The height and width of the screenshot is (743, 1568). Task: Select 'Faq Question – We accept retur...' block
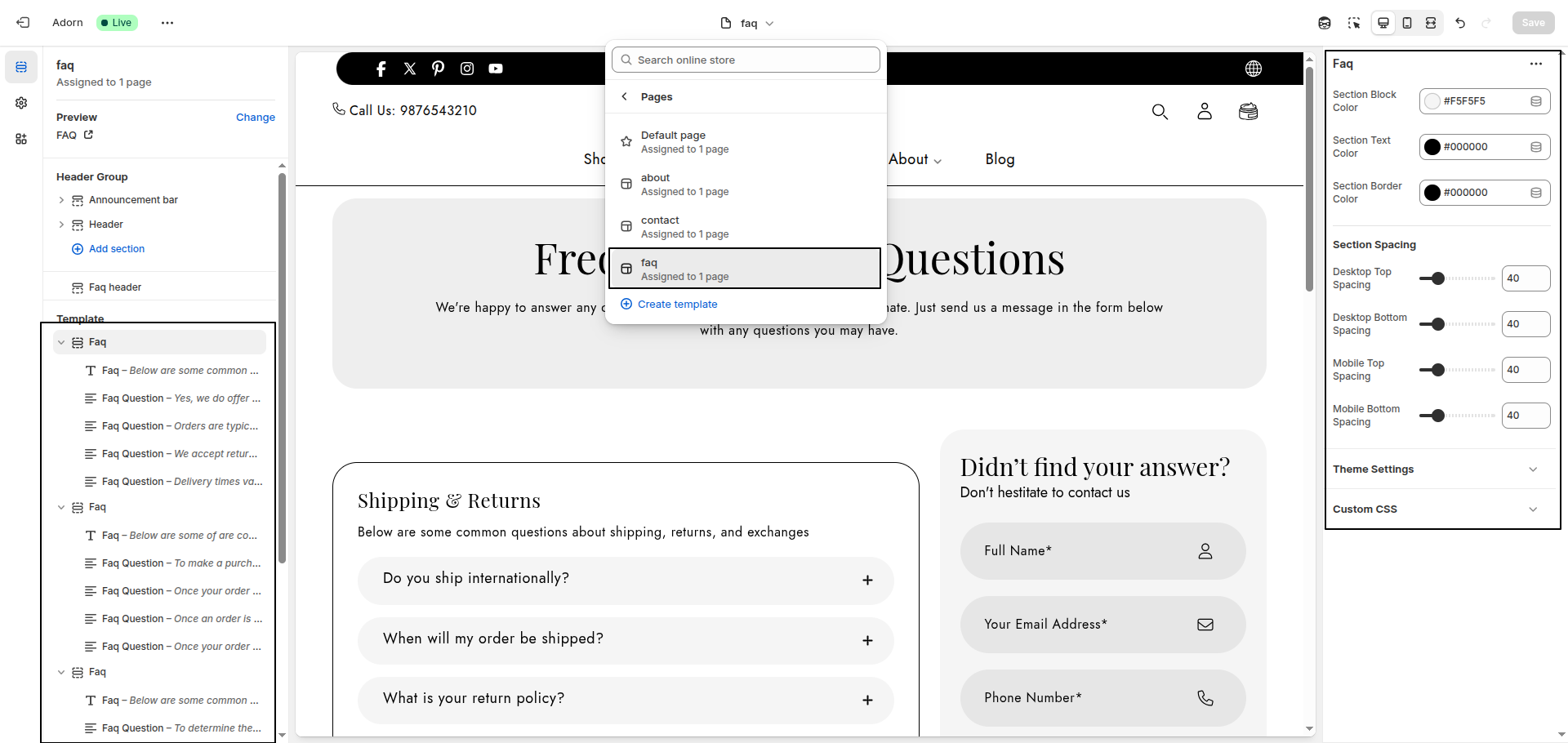pyautogui.click(x=171, y=454)
